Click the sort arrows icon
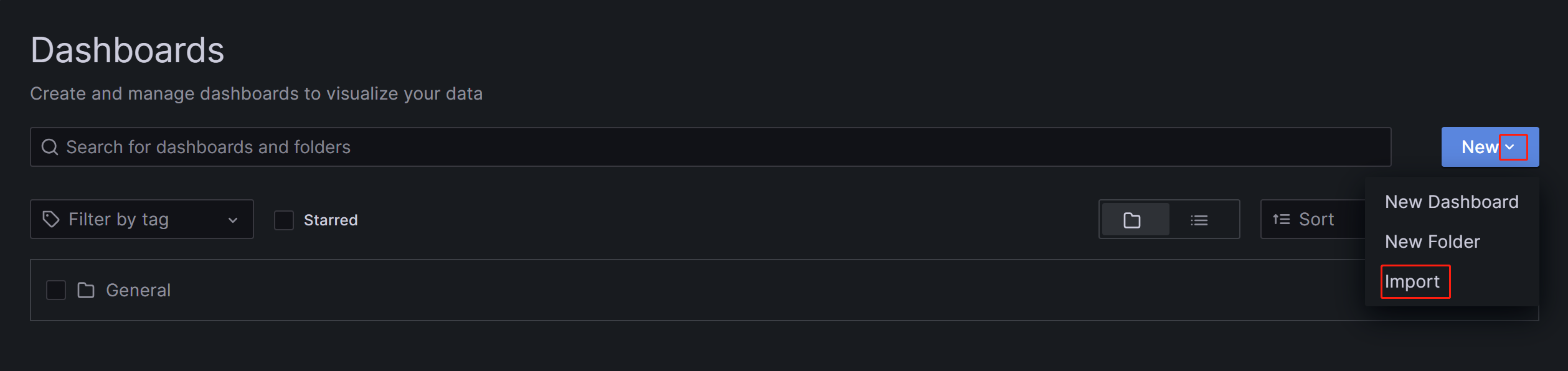This screenshot has height=371, width=1568. [x=1281, y=219]
